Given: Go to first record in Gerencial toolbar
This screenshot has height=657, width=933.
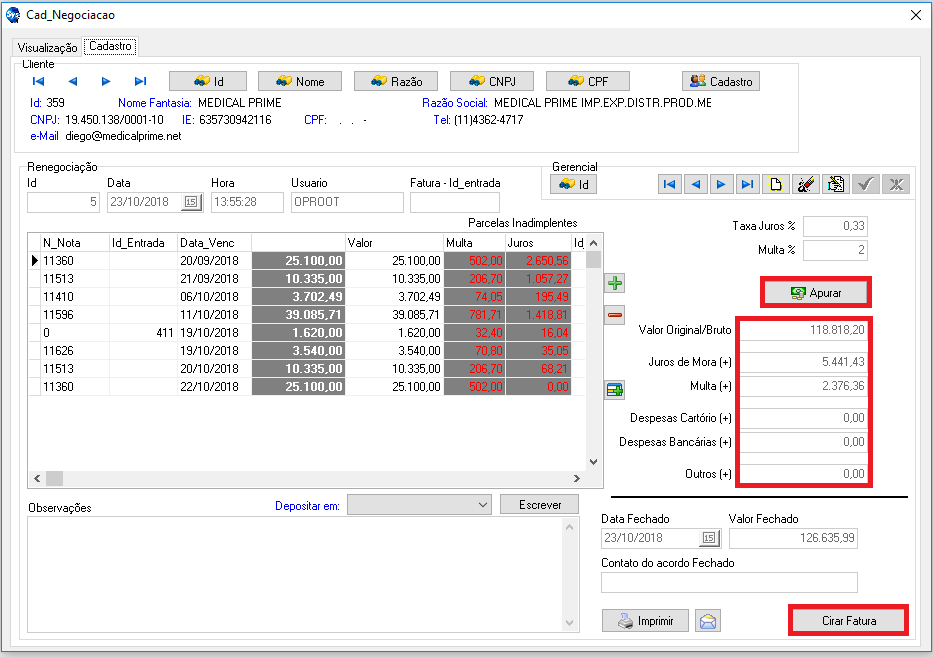Looking at the screenshot, I should [x=669, y=184].
